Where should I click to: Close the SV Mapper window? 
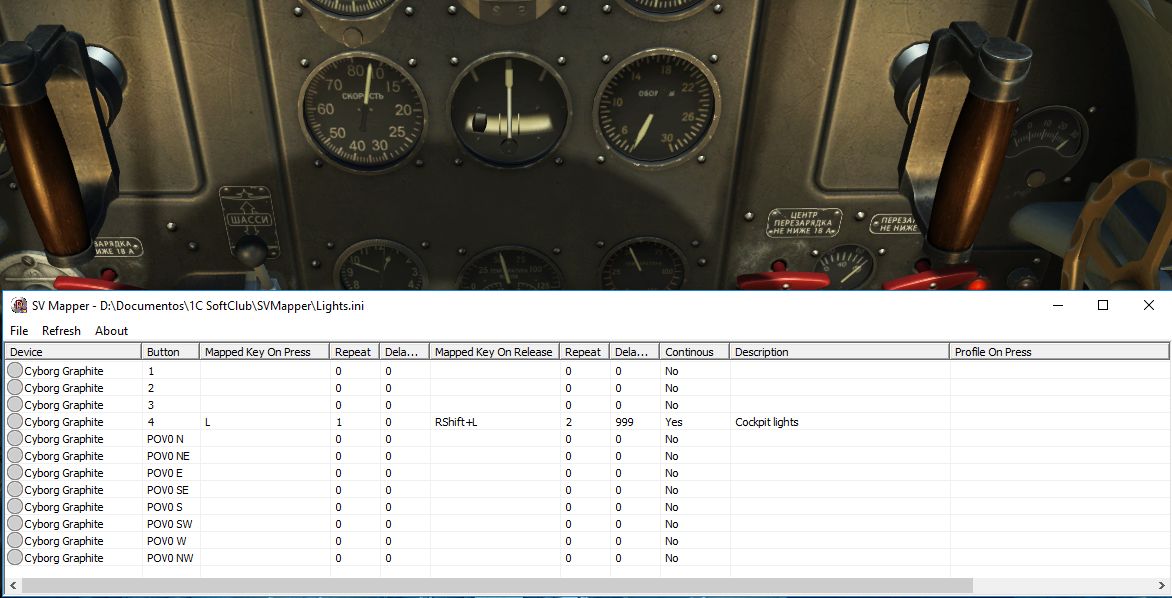click(1149, 305)
